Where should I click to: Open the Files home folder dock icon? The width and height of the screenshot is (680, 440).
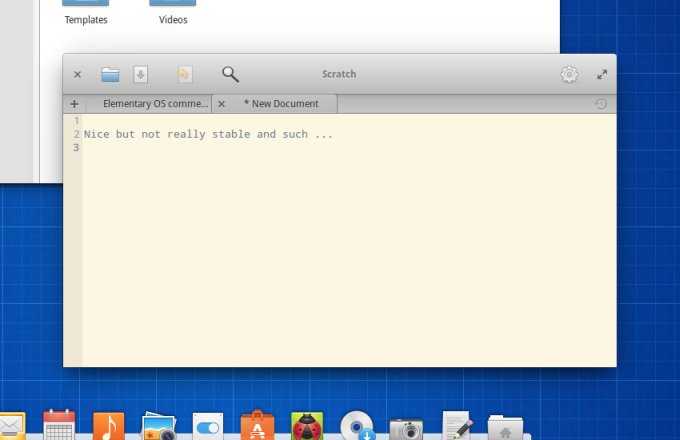click(x=505, y=427)
